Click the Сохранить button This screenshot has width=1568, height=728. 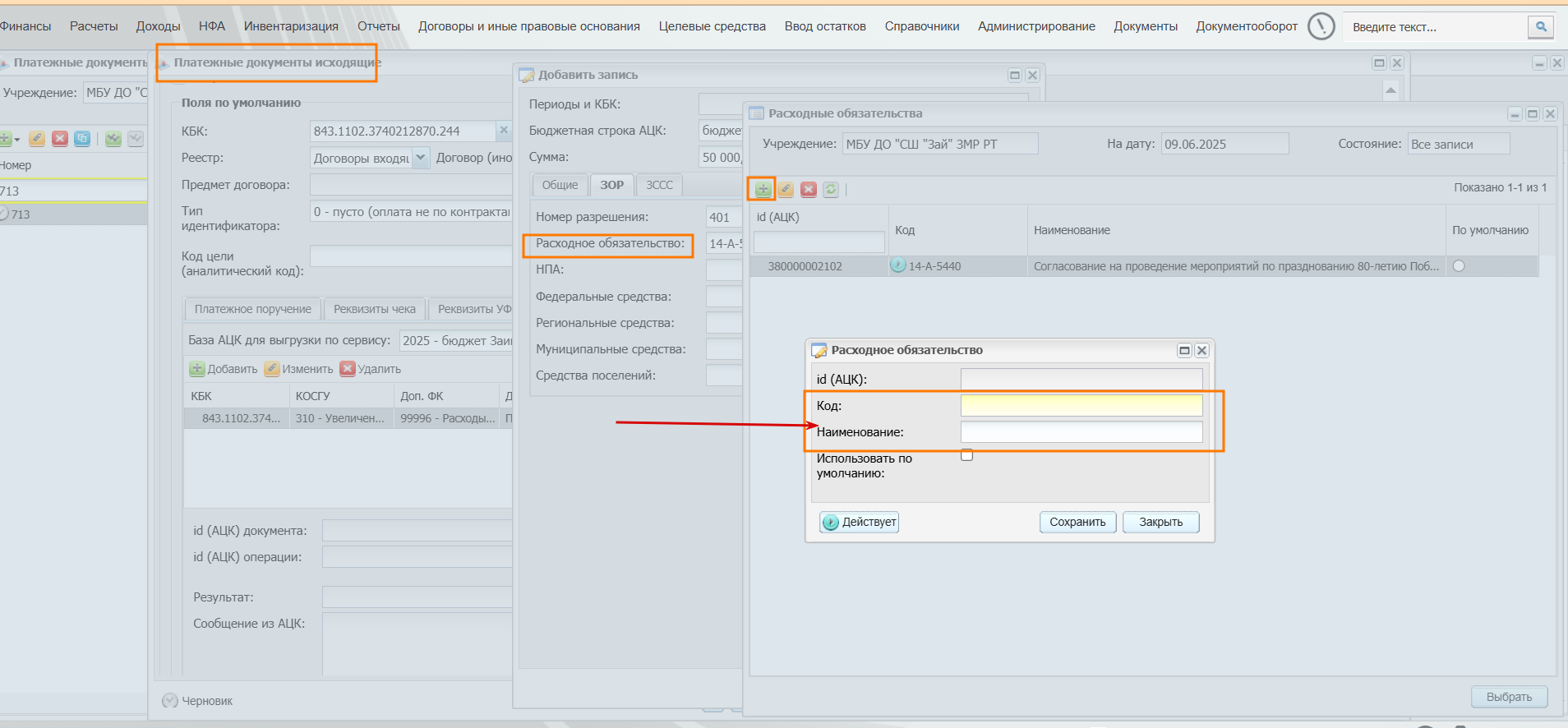(1077, 522)
